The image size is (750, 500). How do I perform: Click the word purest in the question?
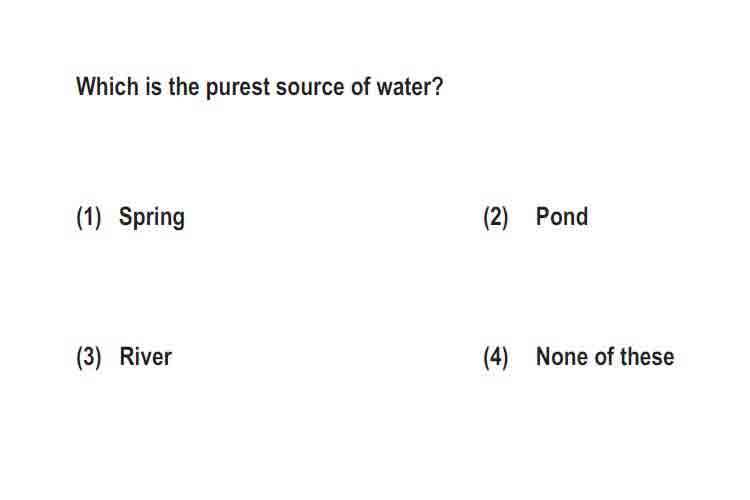(x=238, y=88)
